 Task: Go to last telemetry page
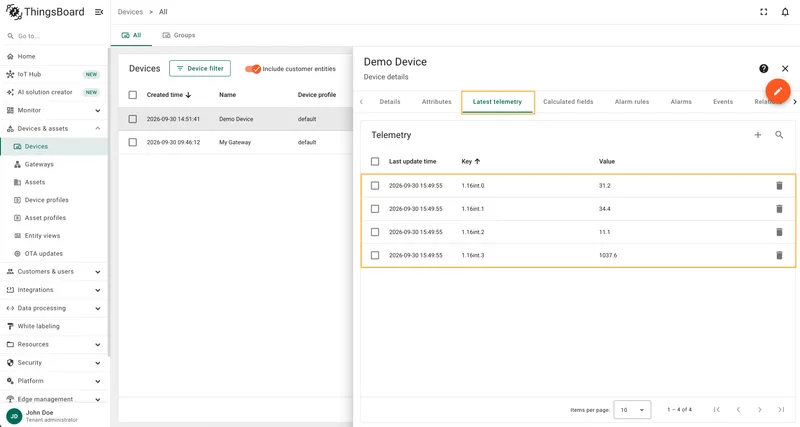[x=781, y=410]
